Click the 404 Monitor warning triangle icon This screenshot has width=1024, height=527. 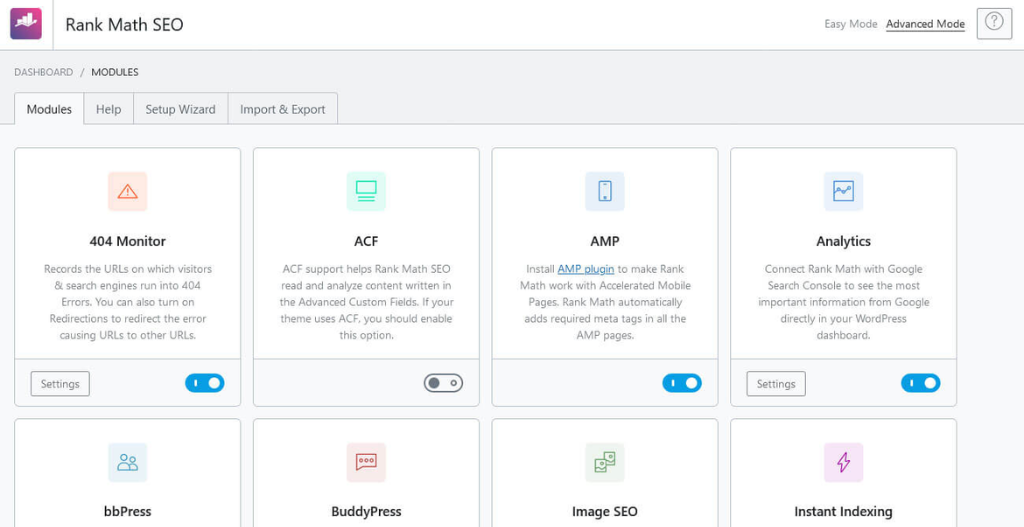tap(127, 191)
